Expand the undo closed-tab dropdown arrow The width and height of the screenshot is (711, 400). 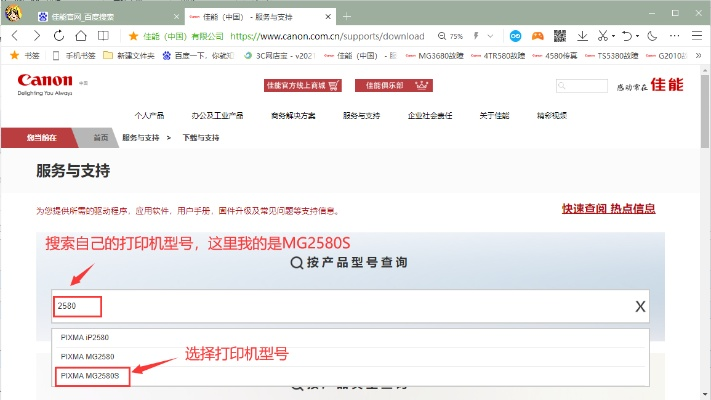click(637, 36)
